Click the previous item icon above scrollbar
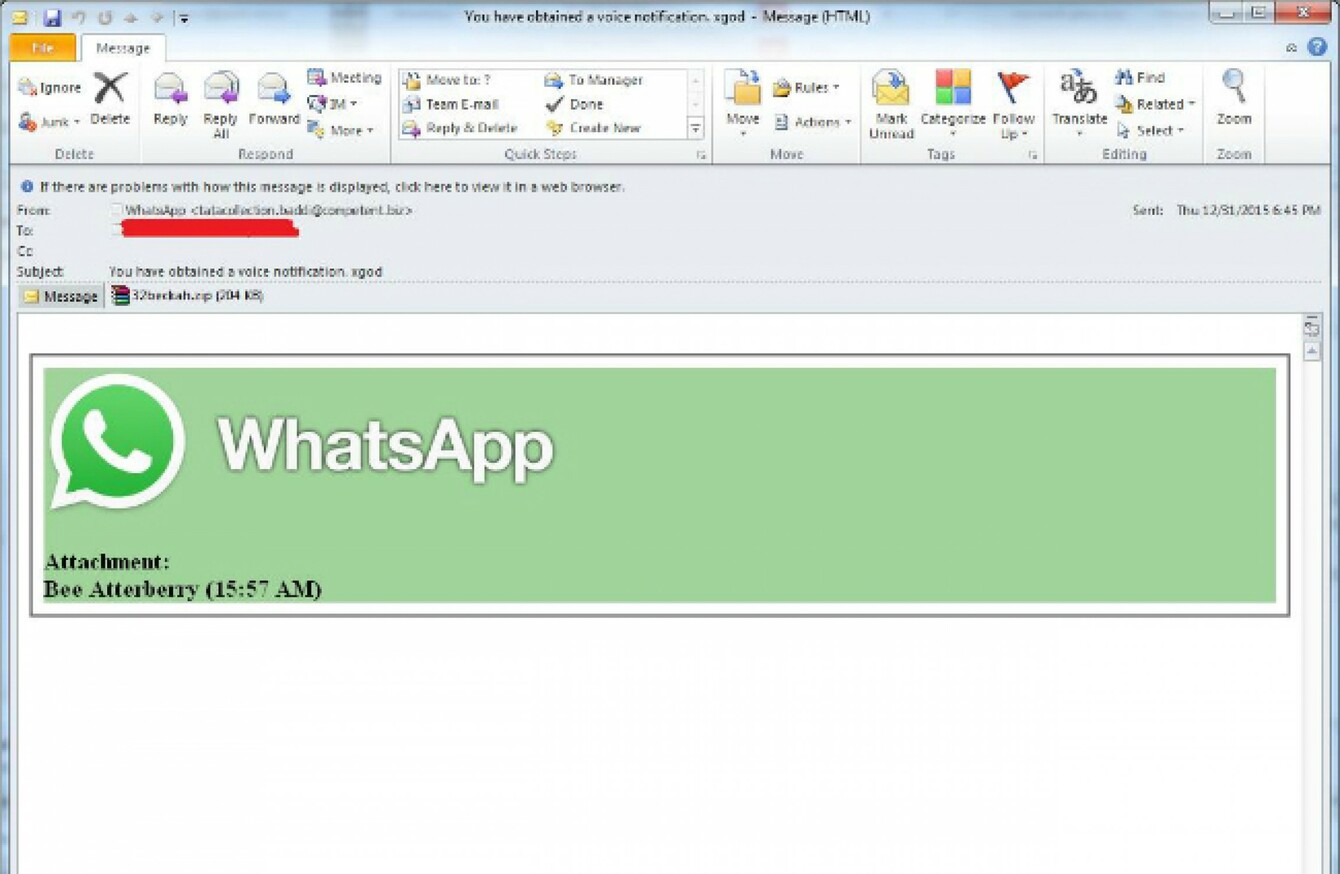This screenshot has width=1340, height=874. tap(1312, 327)
